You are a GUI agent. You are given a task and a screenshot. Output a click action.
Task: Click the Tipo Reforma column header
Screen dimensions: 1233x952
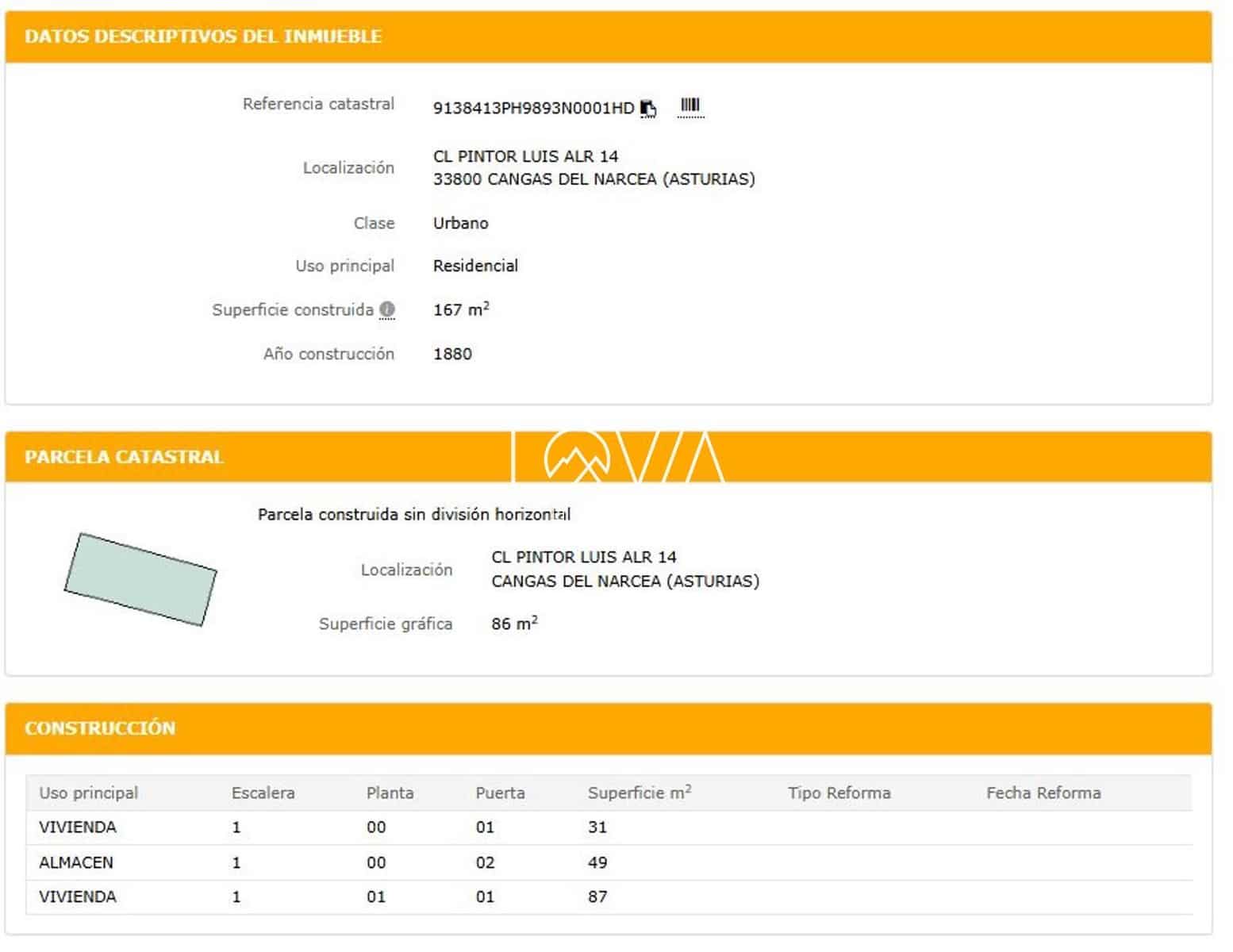coord(839,793)
